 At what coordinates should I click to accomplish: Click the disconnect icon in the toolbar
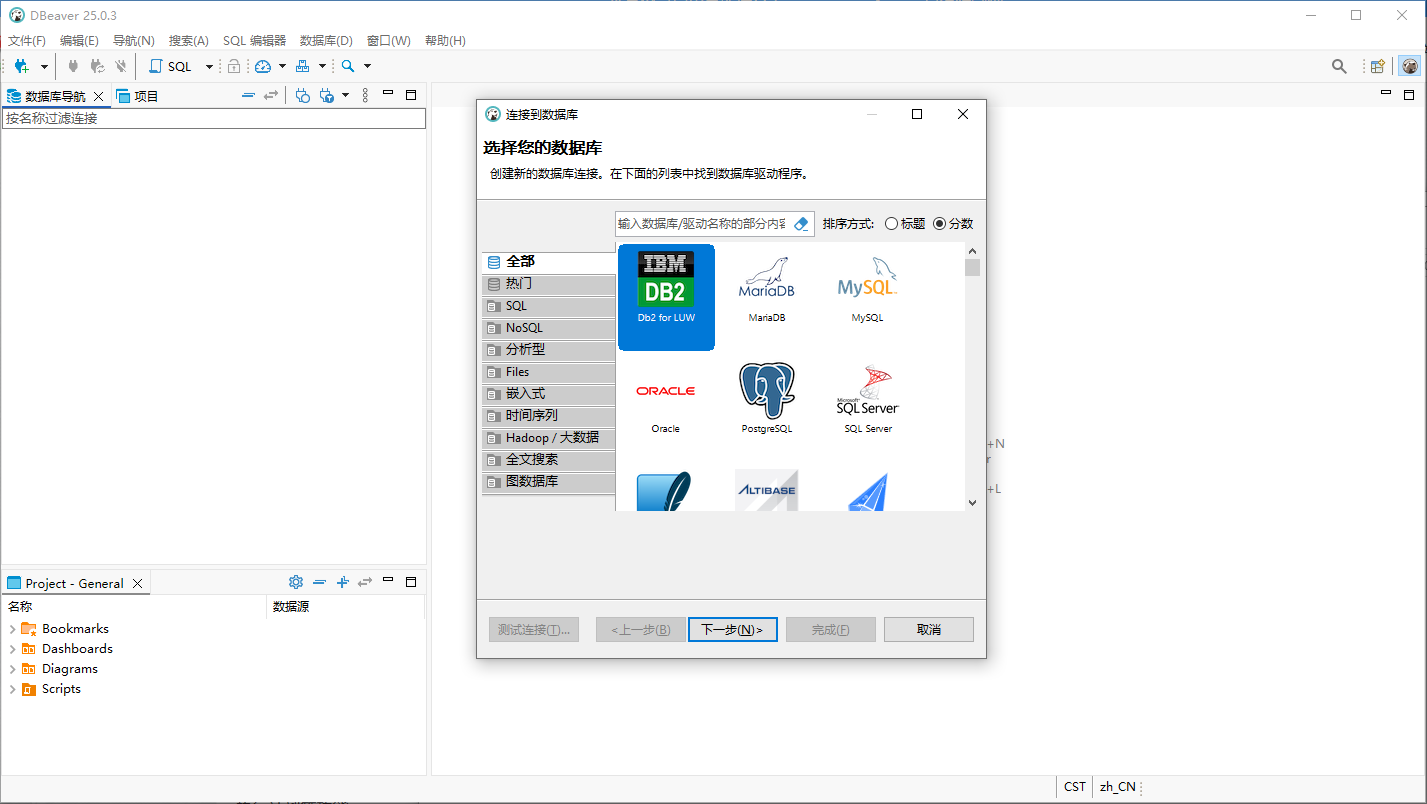[x=120, y=66]
